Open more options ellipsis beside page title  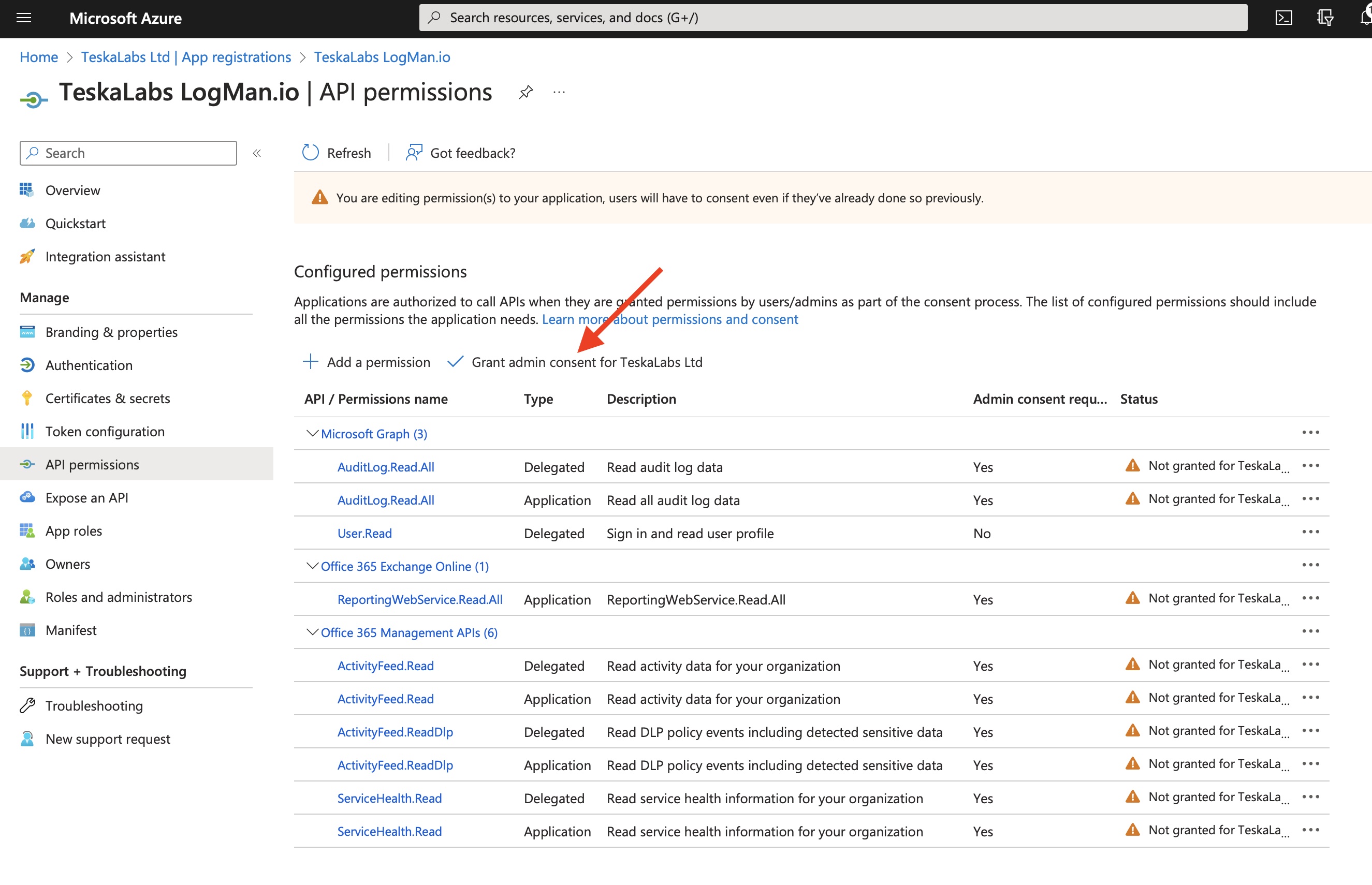[x=559, y=92]
